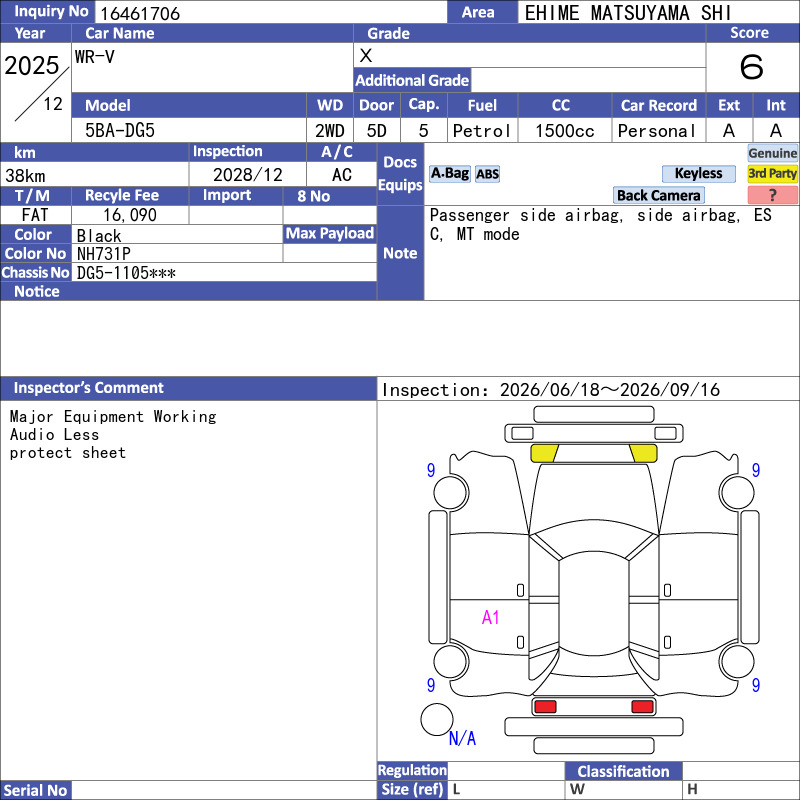Click the A1 damage mark on diagram

click(490, 617)
